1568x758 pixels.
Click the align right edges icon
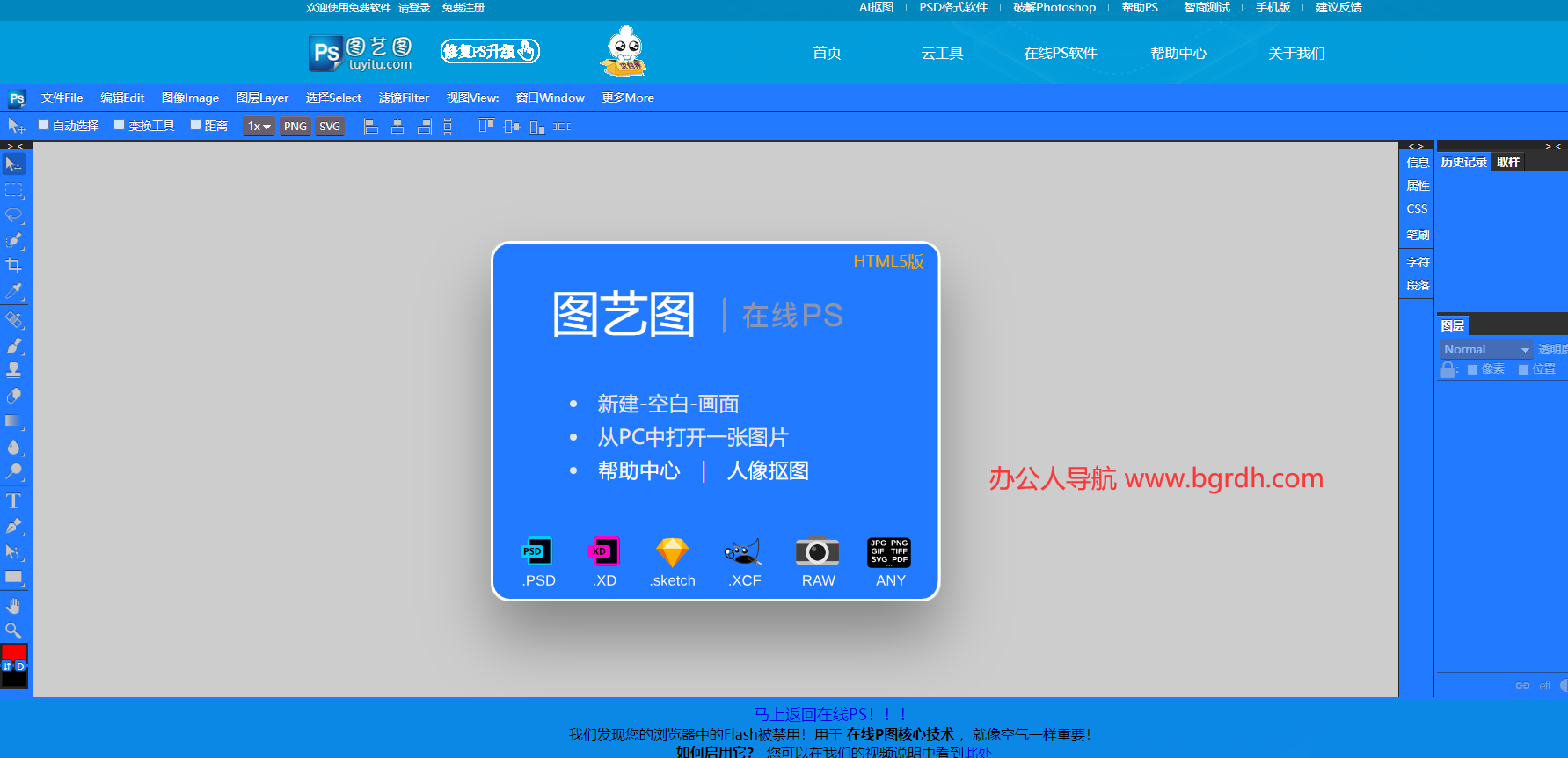424,127
